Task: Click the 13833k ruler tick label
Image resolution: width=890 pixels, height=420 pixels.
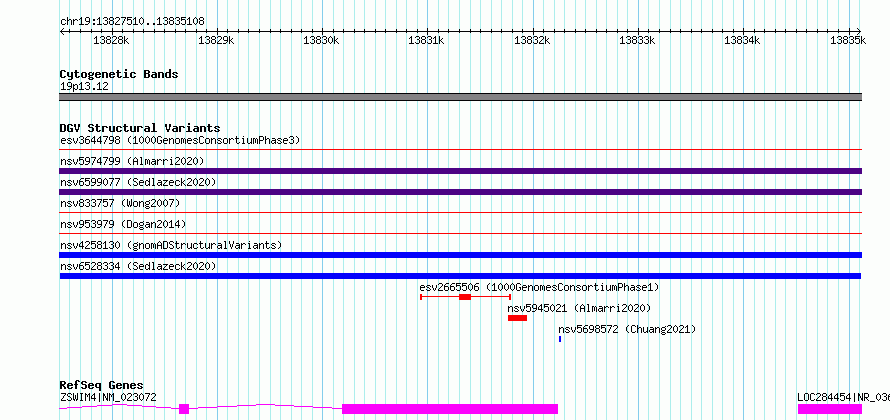Action: pos(637,40)
